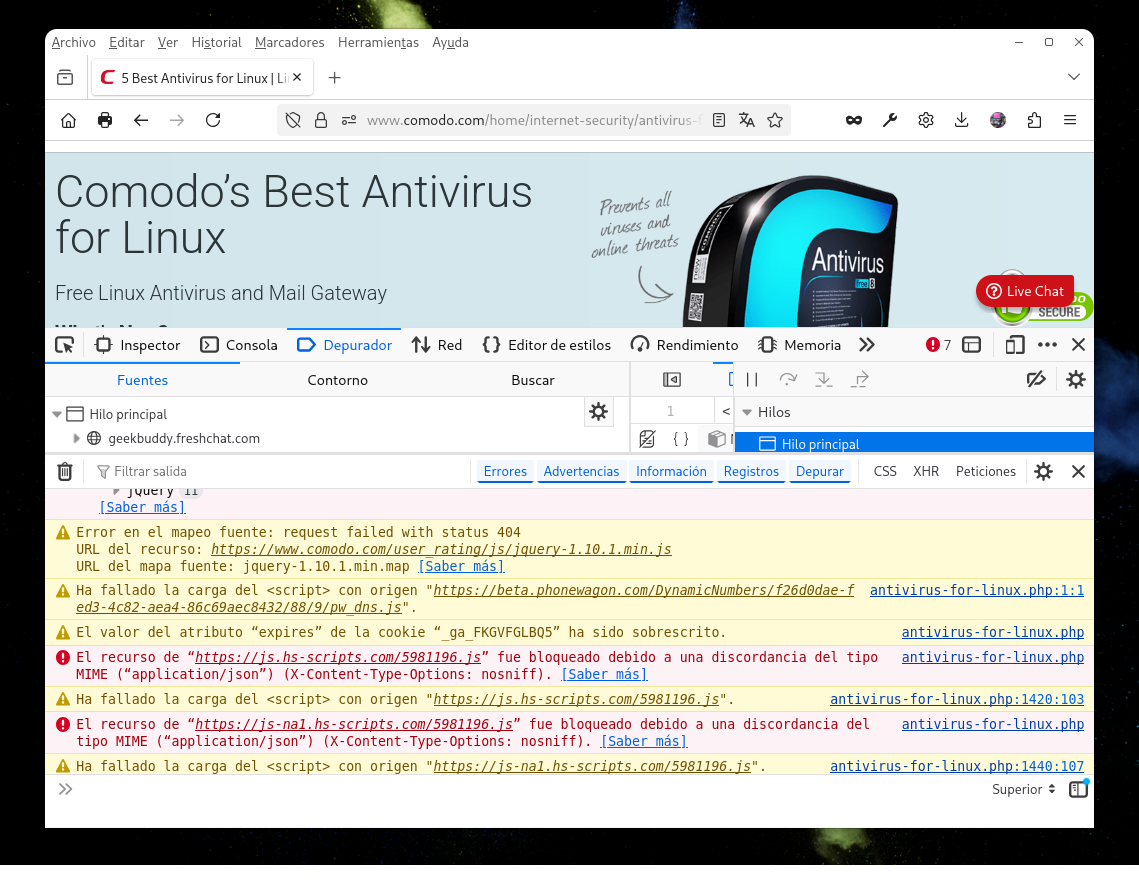Image resolution: width=1139 pixels, height=889 pixels.
Task: Toggle pretty print braces icon
Action: click(x=681, y=439)
